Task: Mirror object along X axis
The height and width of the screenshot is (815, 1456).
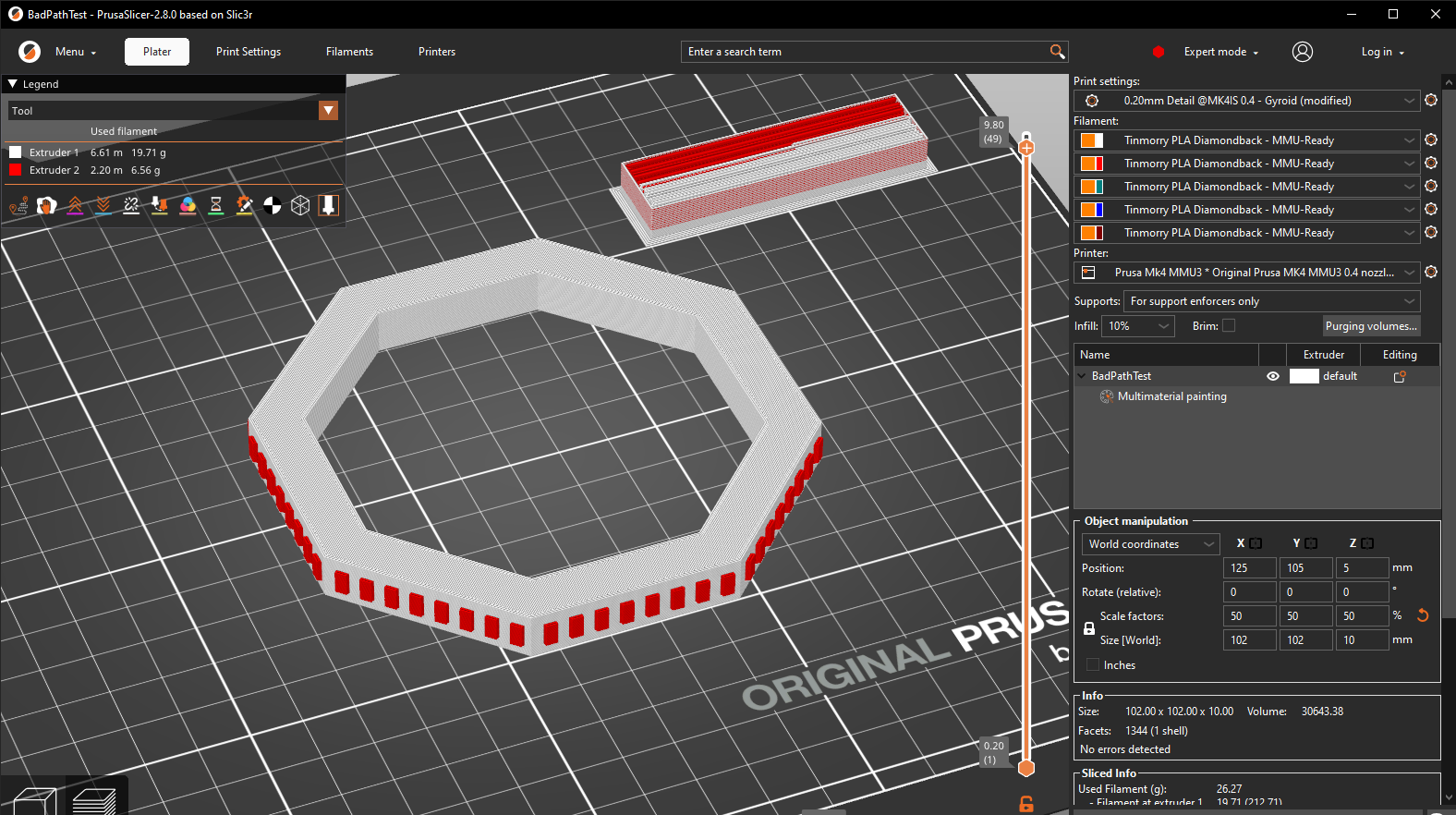Action: (1256, 543)
